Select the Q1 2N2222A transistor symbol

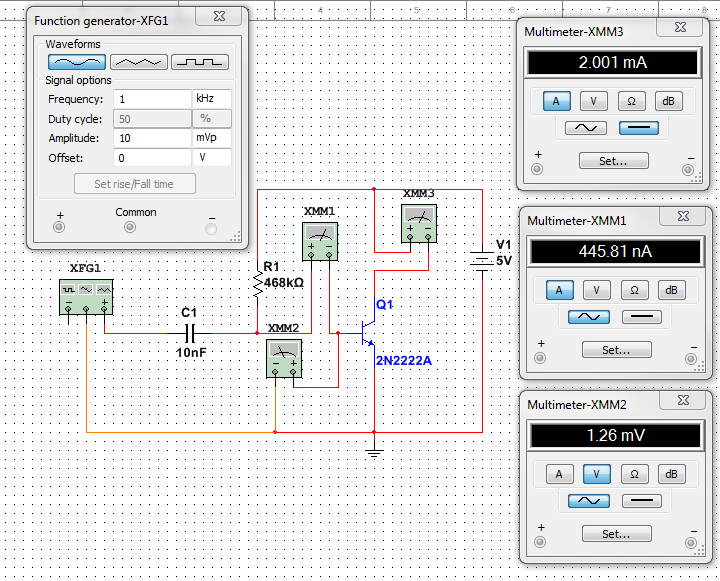tap(368, 331)
